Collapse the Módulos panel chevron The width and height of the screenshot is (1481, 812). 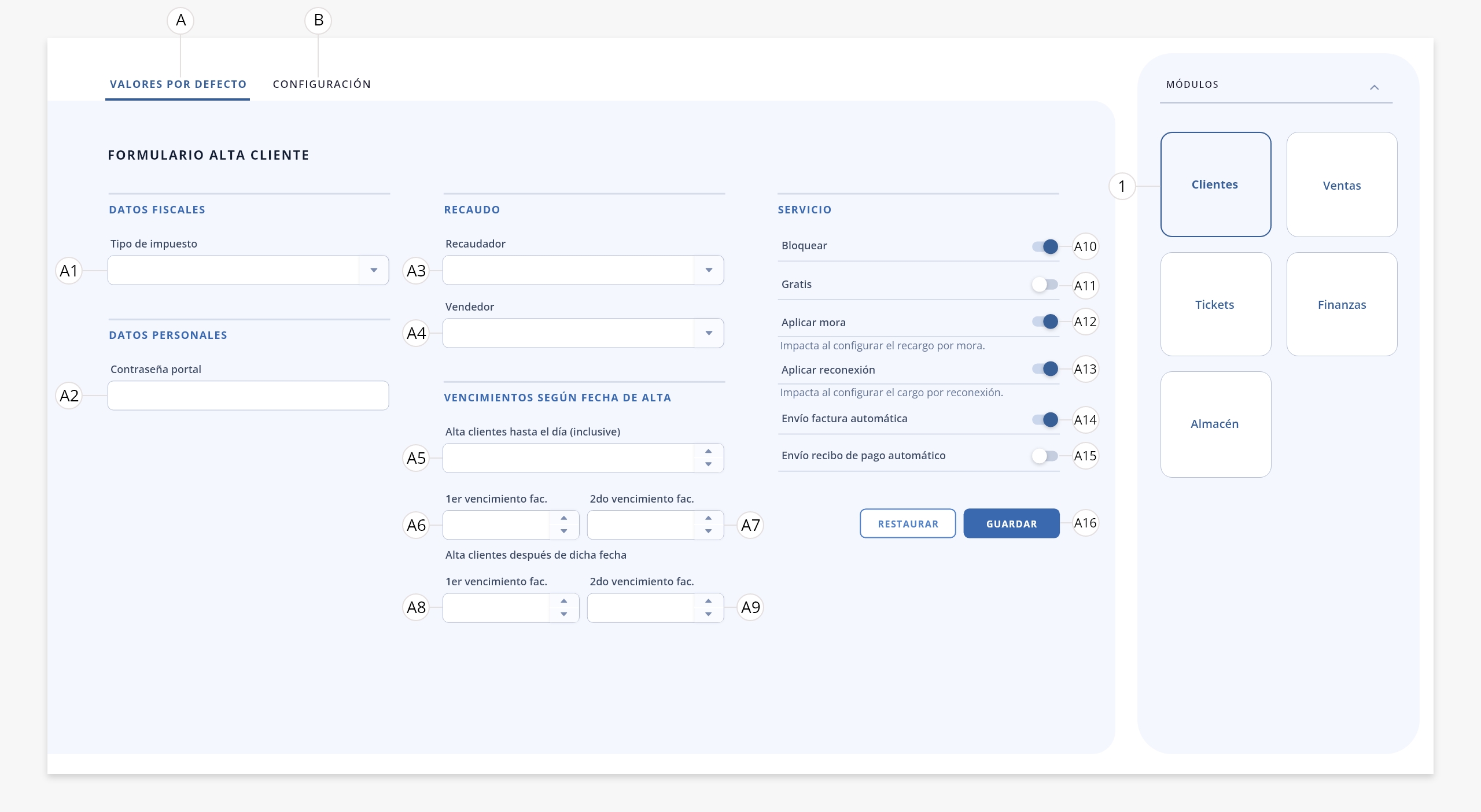[1375, 87]
